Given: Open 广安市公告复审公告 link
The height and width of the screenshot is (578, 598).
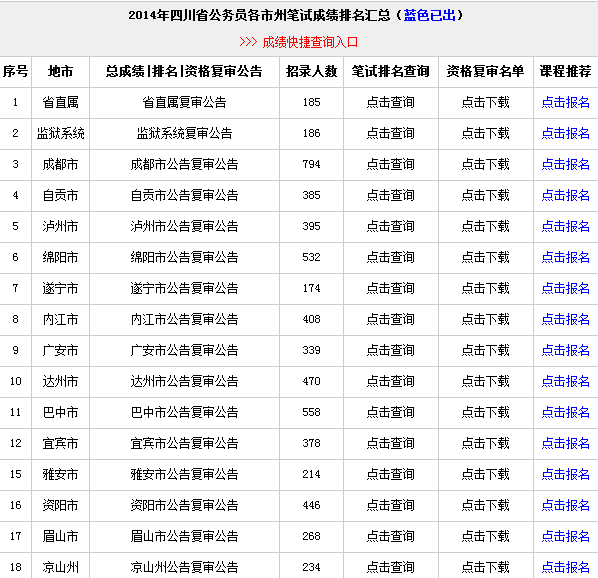Looking at the screenshot, I should tap(184, 350).
